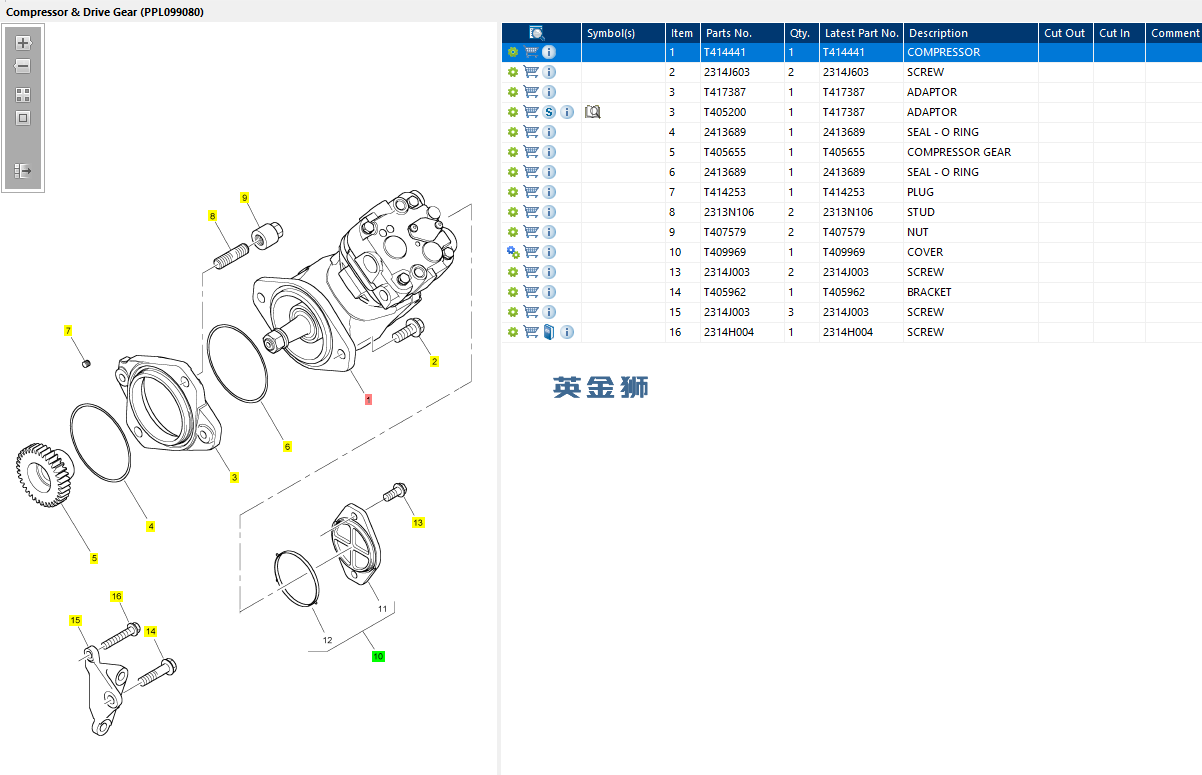Select the BRACKET T405962 table row
The width and height of the screenshot is (1202, 775).
click(x=929, y=292)
